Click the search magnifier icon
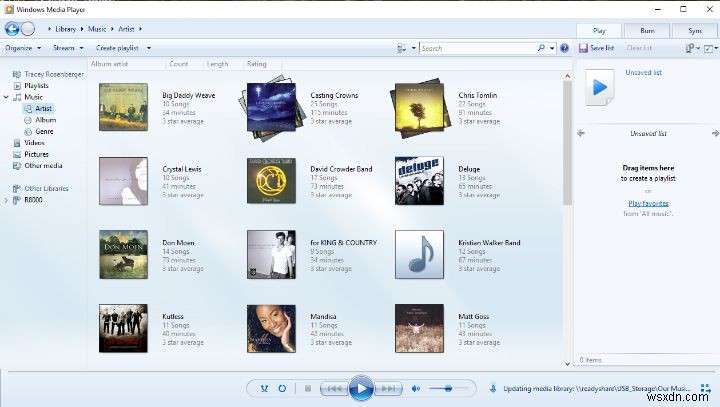This screenshot has height=407, width=720. coord(541,48)
